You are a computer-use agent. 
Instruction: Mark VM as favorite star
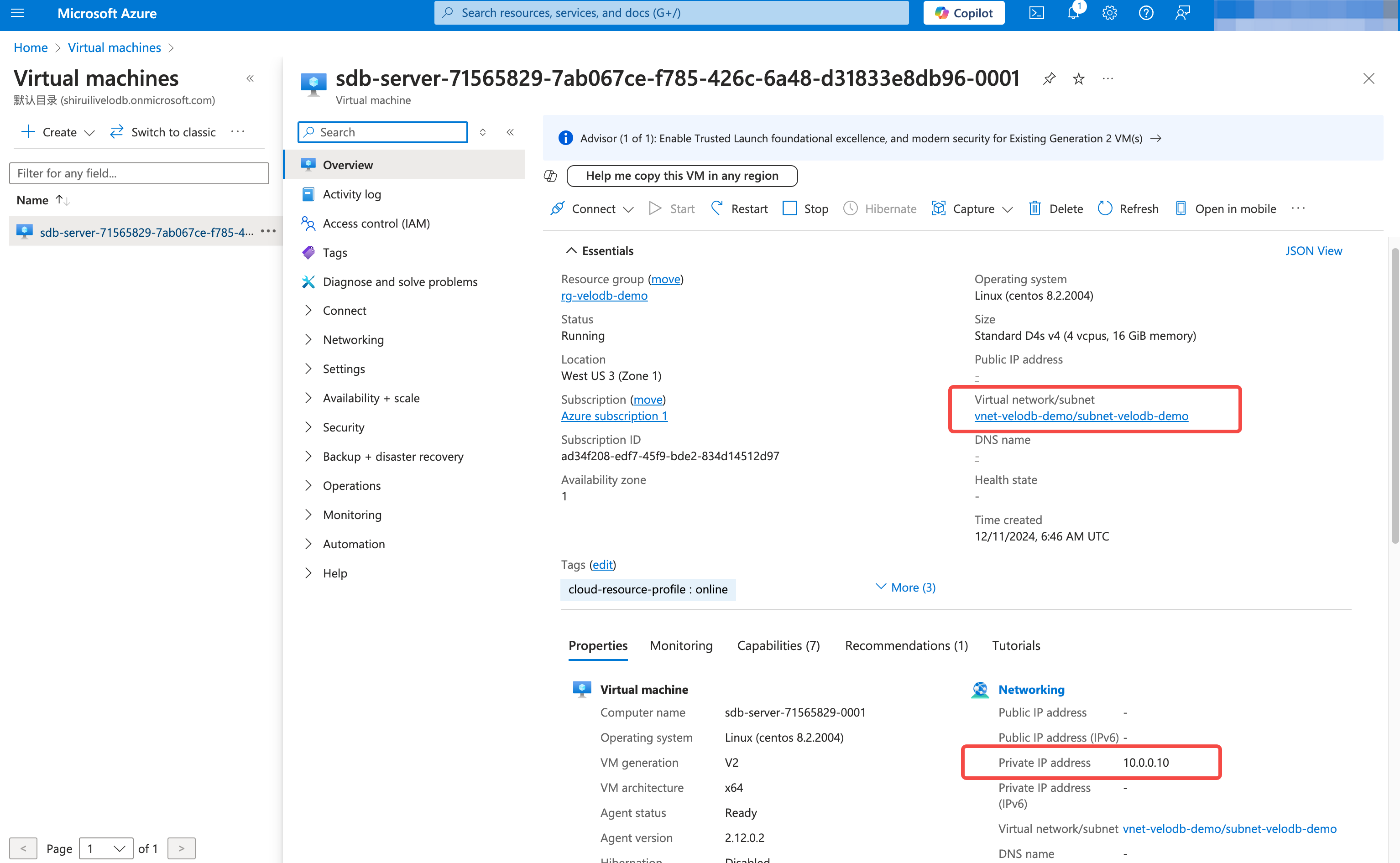[1078, 79]
